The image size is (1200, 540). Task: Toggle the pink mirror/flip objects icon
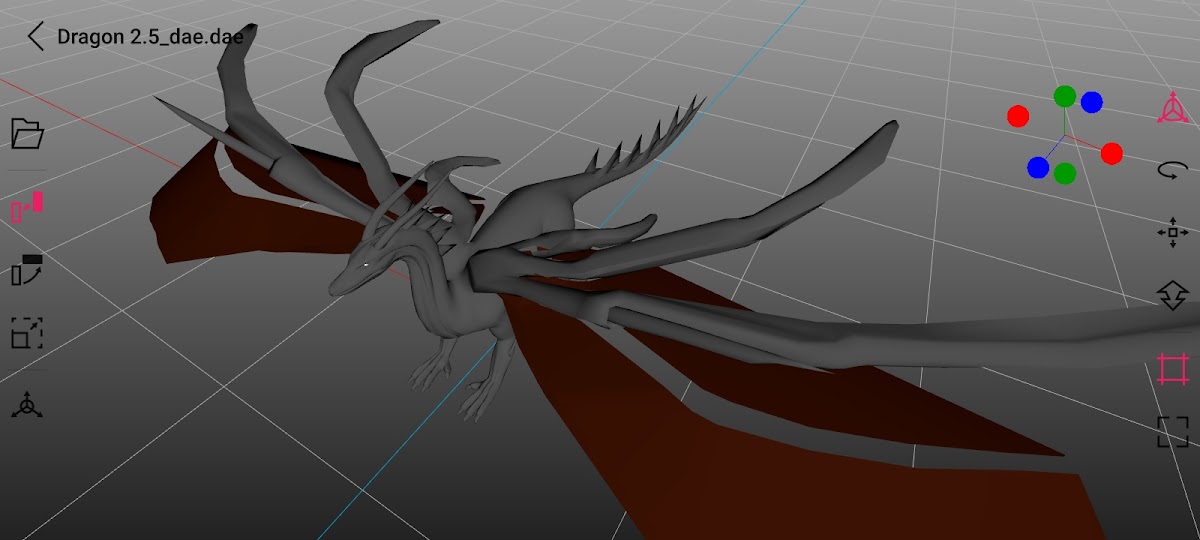(27, 207)
